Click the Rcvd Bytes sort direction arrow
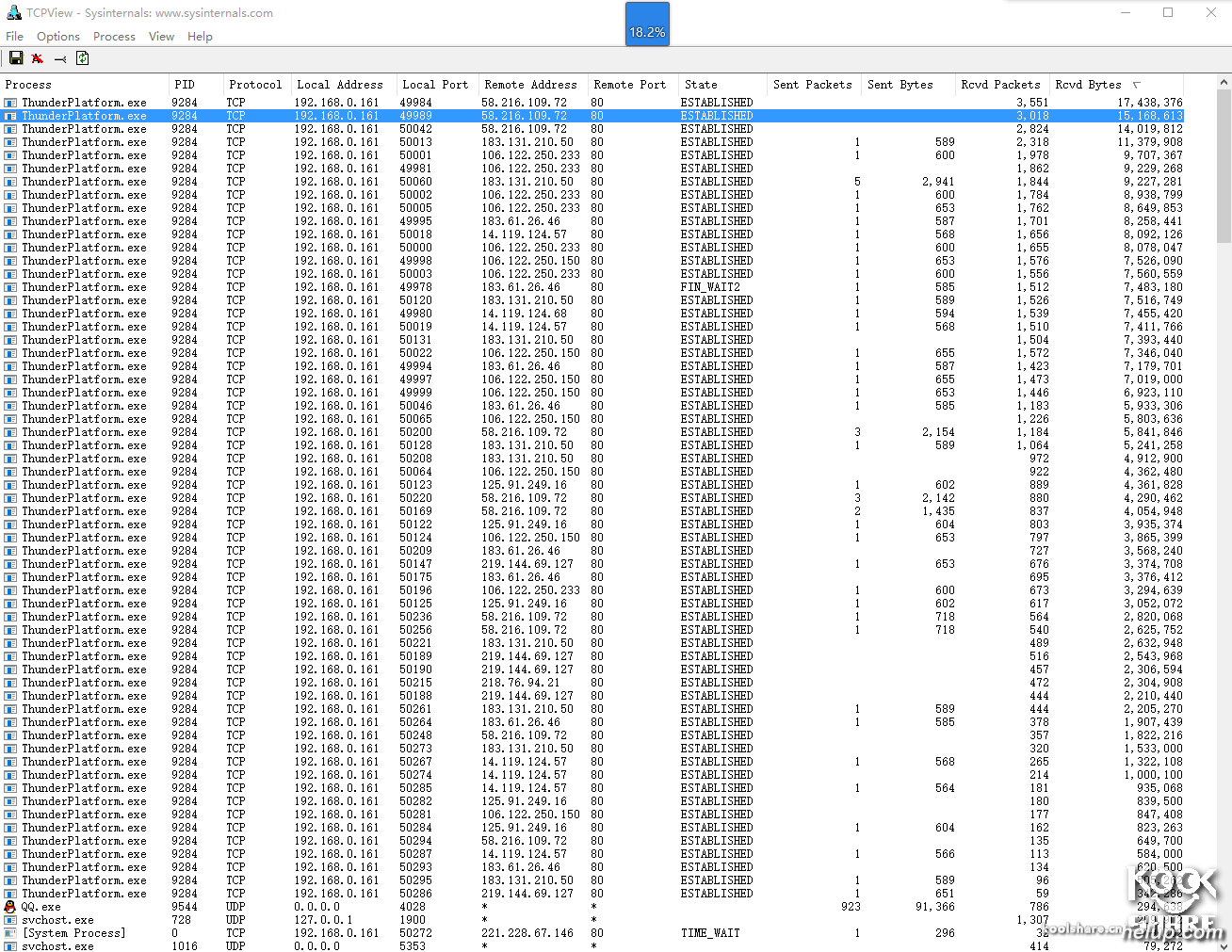The image size is (1232, 952). (1137, 85)
